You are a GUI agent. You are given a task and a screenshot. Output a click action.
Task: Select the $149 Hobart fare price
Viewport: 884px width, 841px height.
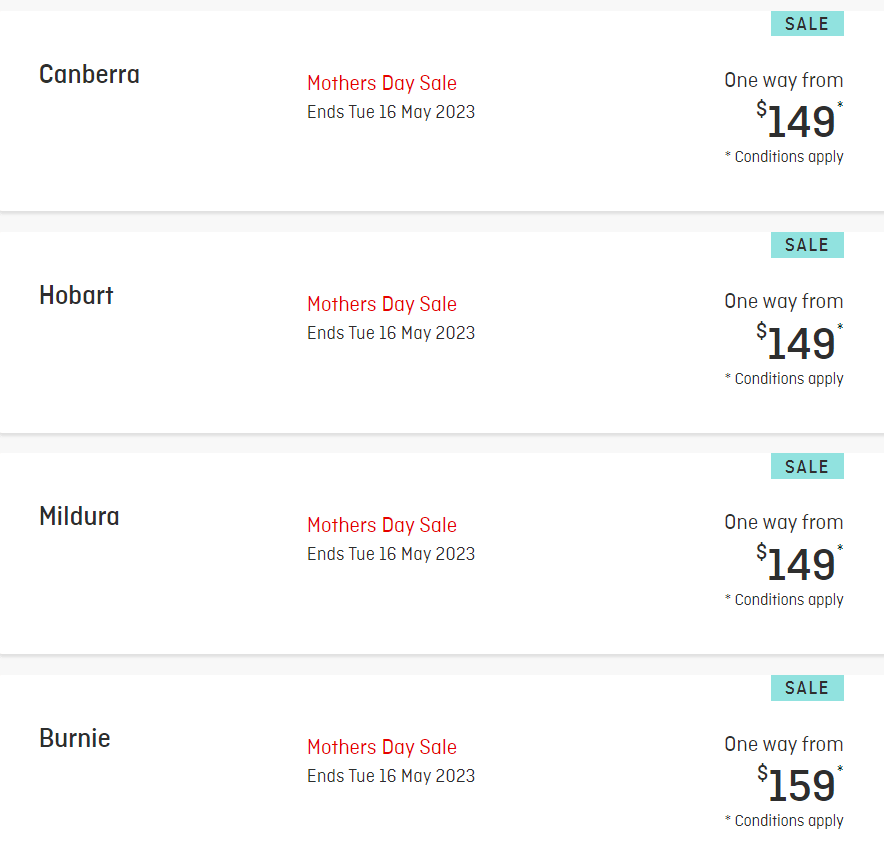(799, 342)
